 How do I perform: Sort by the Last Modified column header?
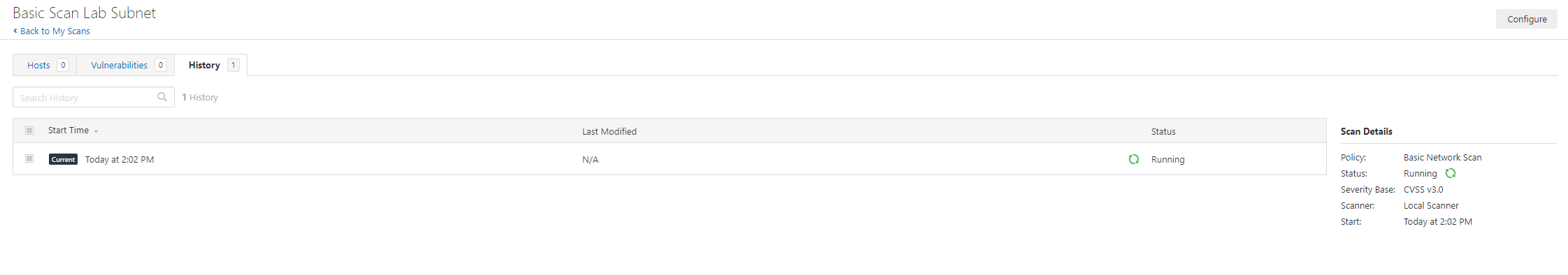coord(610,131)
